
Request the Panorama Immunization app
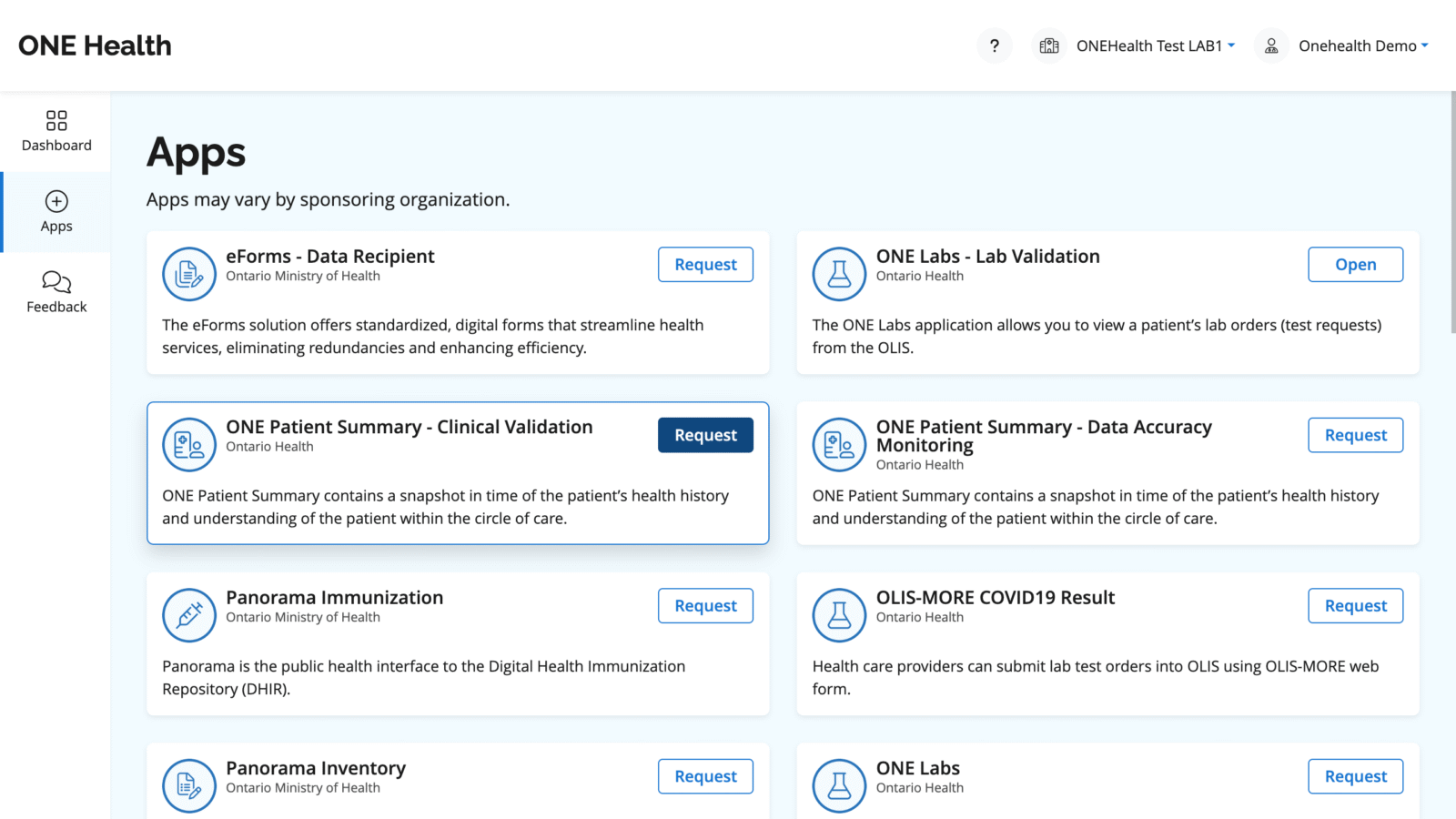click(x=705, y=606)
